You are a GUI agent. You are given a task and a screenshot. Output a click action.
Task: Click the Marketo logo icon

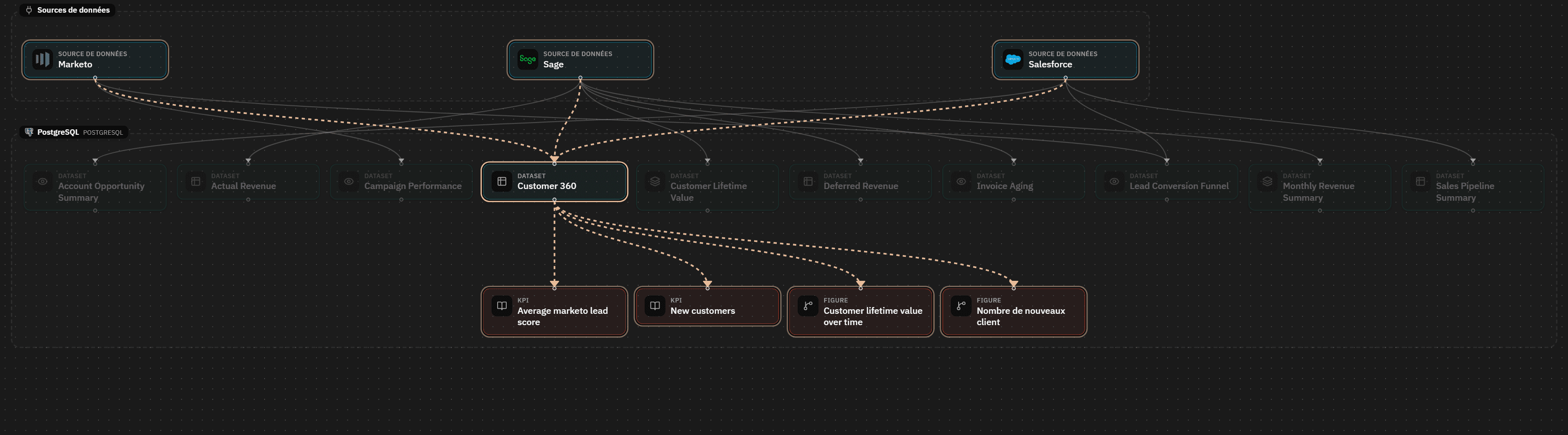tap(42, 60)
